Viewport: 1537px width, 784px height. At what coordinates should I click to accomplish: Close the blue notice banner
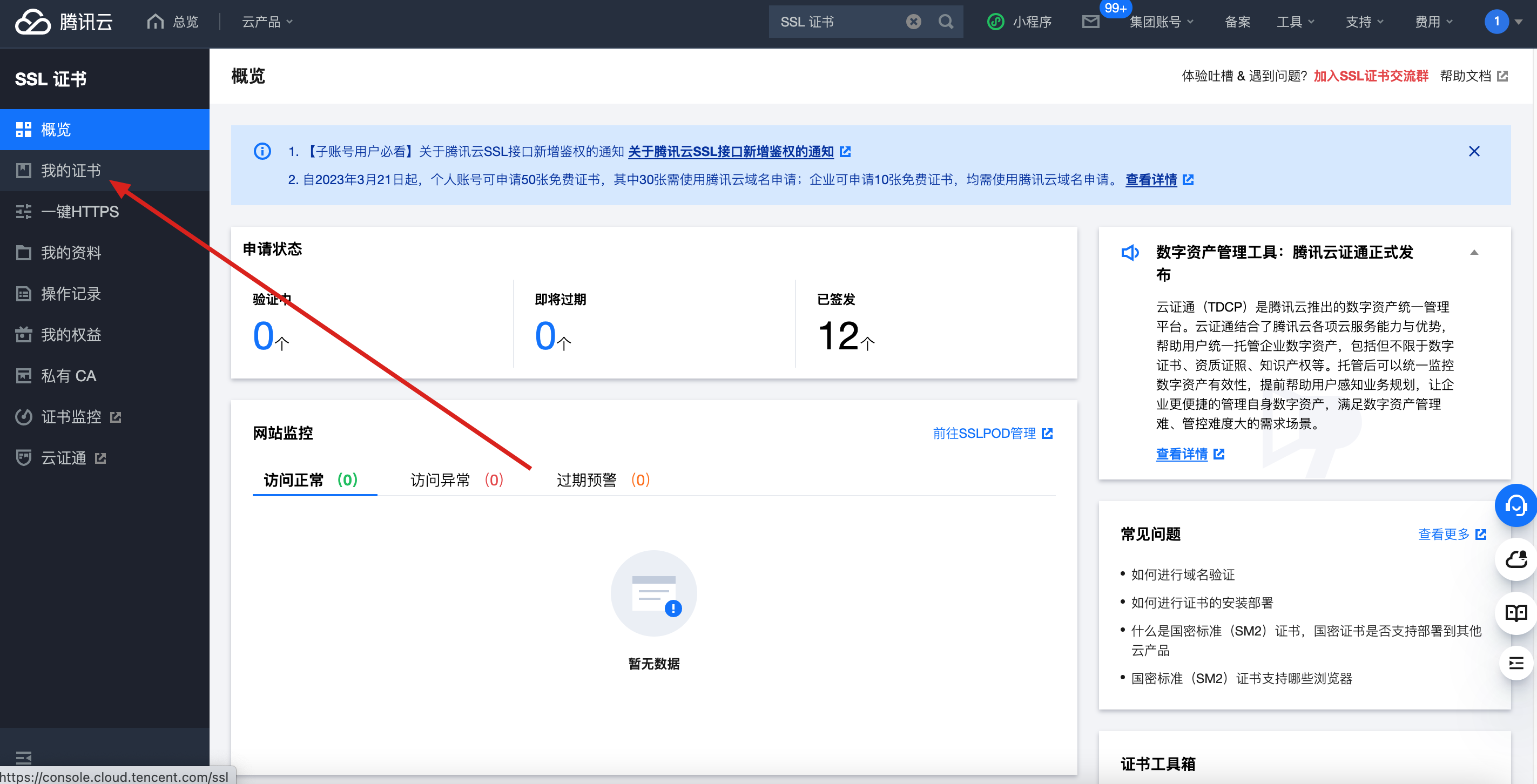click(1474, 151)
